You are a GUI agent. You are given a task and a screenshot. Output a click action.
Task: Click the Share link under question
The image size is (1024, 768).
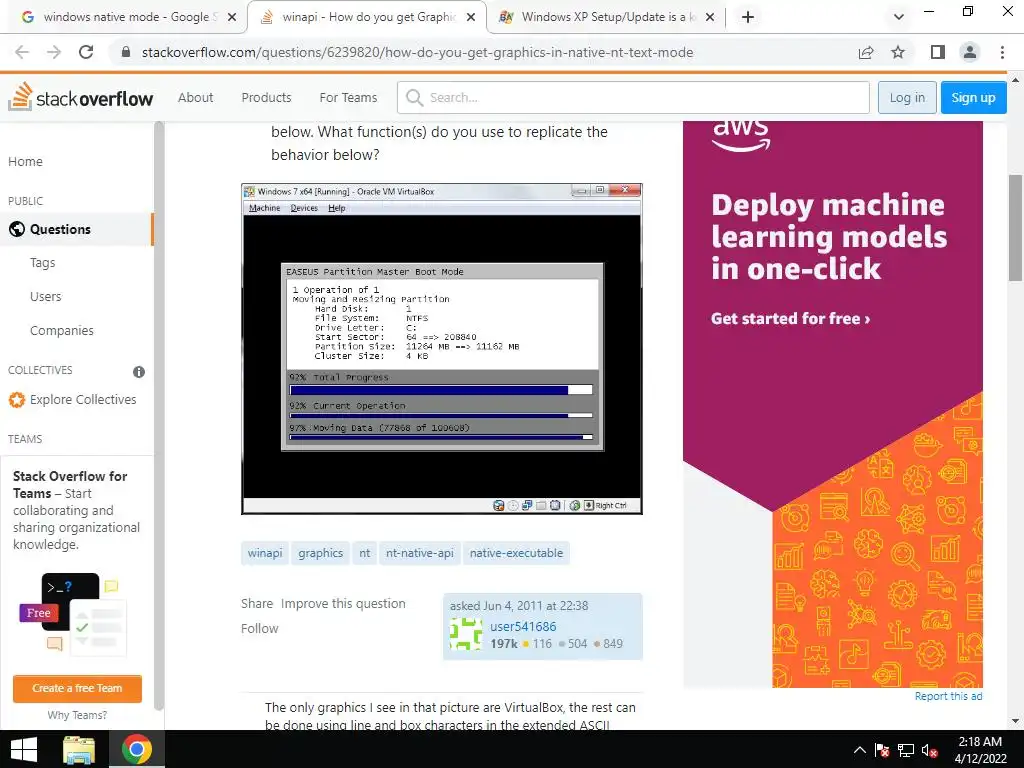point(257,603)
